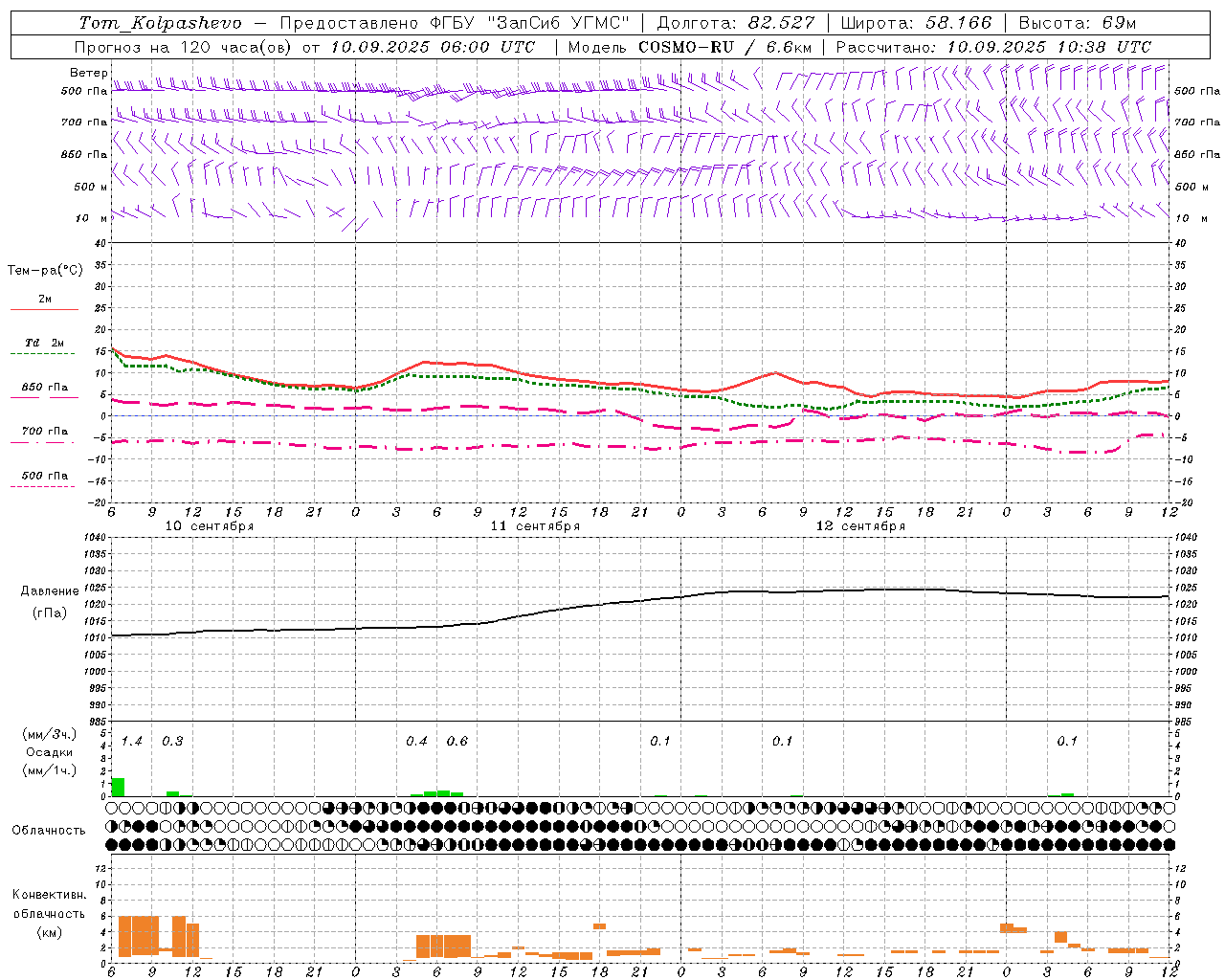Click the date label 10 сентября
This screenshot has width=1225, height=980.
click(210, 526)
